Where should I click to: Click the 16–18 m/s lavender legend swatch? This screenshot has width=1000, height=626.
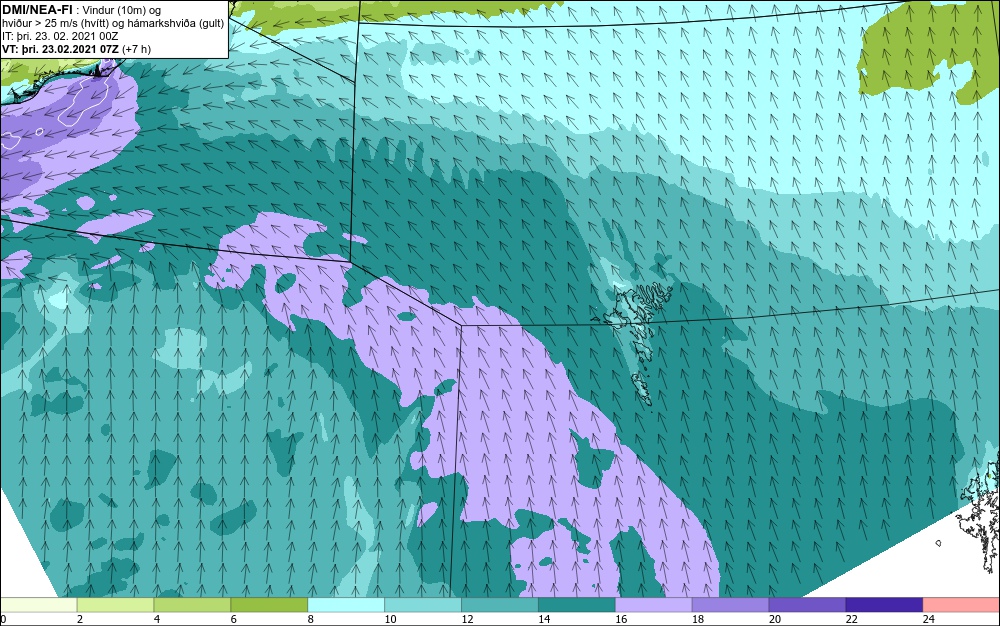[654, 605]
